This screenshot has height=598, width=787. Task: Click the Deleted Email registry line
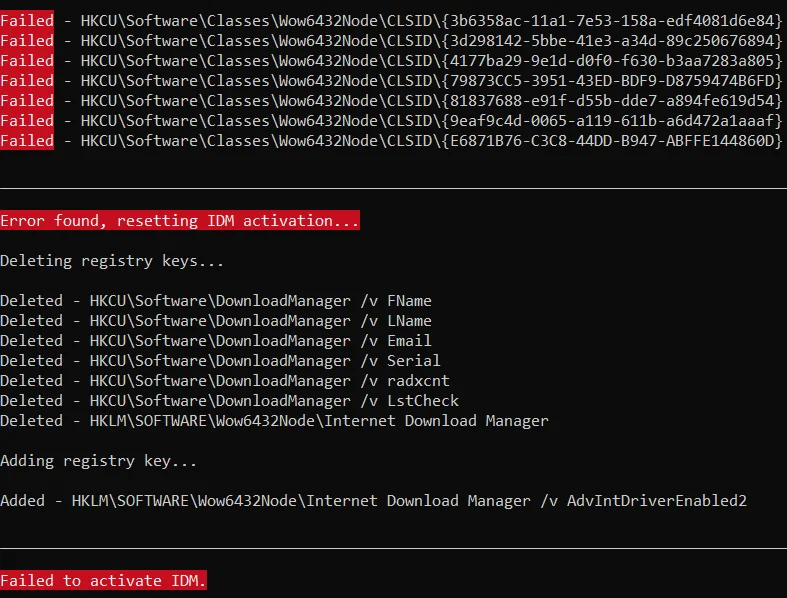click(216, 341)
